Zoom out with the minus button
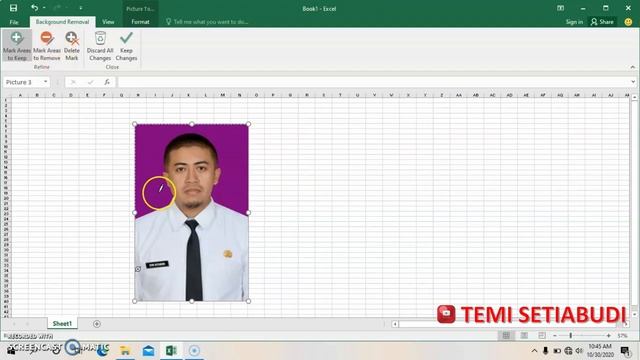Viewport: 640px width, 360px height. [555, 336]
